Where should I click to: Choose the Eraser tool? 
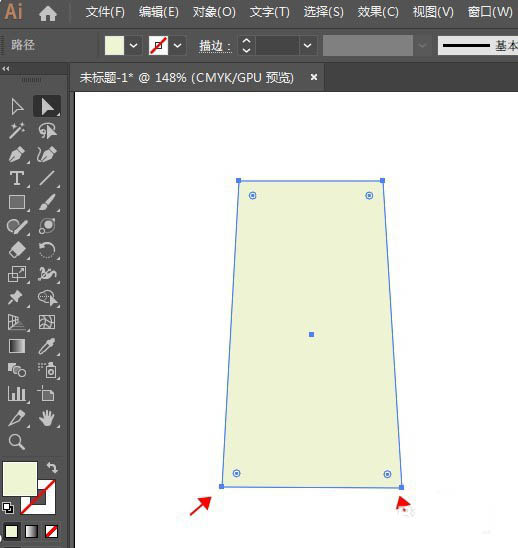[x=17, y=250]
